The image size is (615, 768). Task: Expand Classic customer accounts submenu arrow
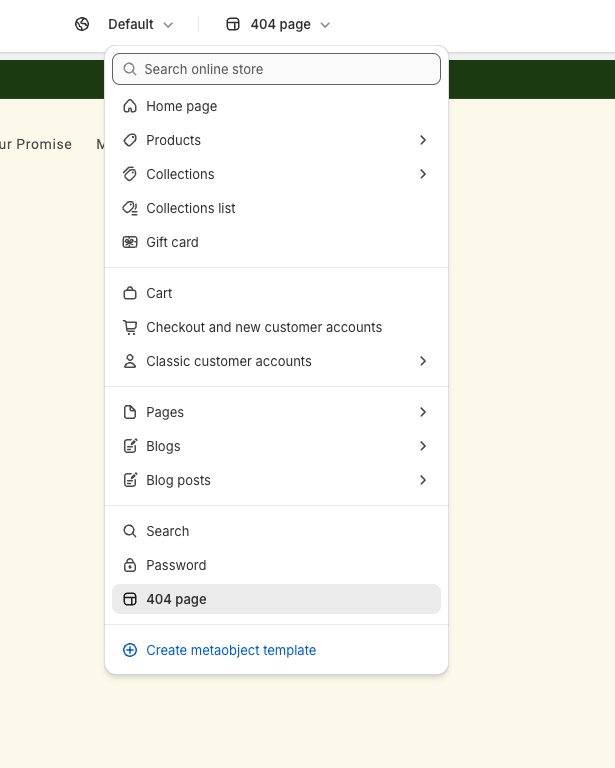click(423, 361)
